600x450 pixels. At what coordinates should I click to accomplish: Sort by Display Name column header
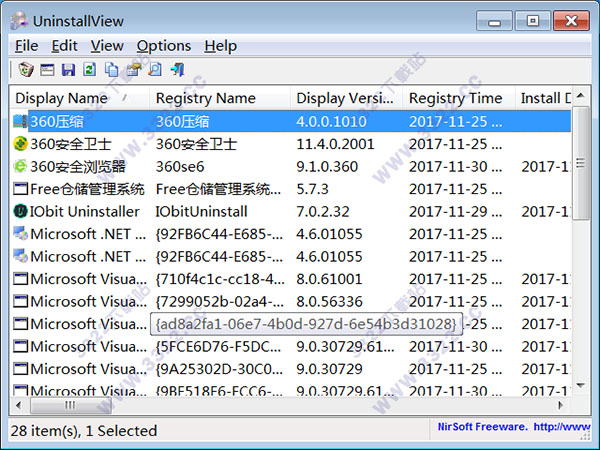pyautogui.click(x=80, y=98)
